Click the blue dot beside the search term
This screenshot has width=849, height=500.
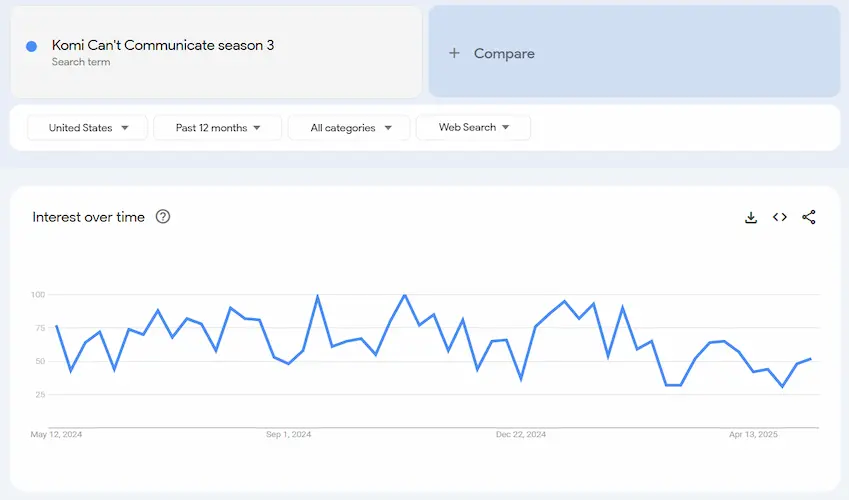click(32, 46)
